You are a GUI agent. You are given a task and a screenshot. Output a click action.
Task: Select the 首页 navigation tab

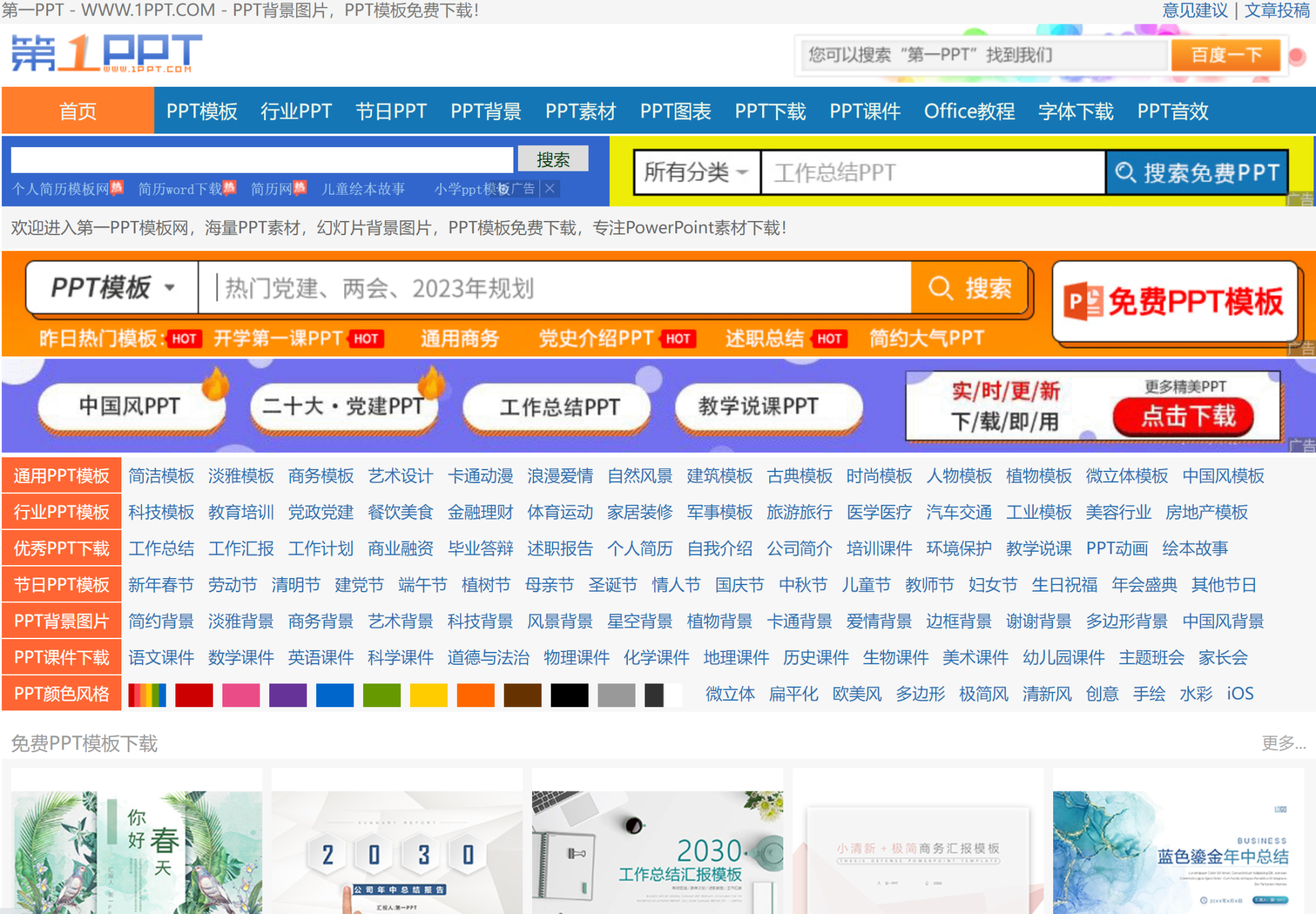pyautogui.click(x=78, y=111)
